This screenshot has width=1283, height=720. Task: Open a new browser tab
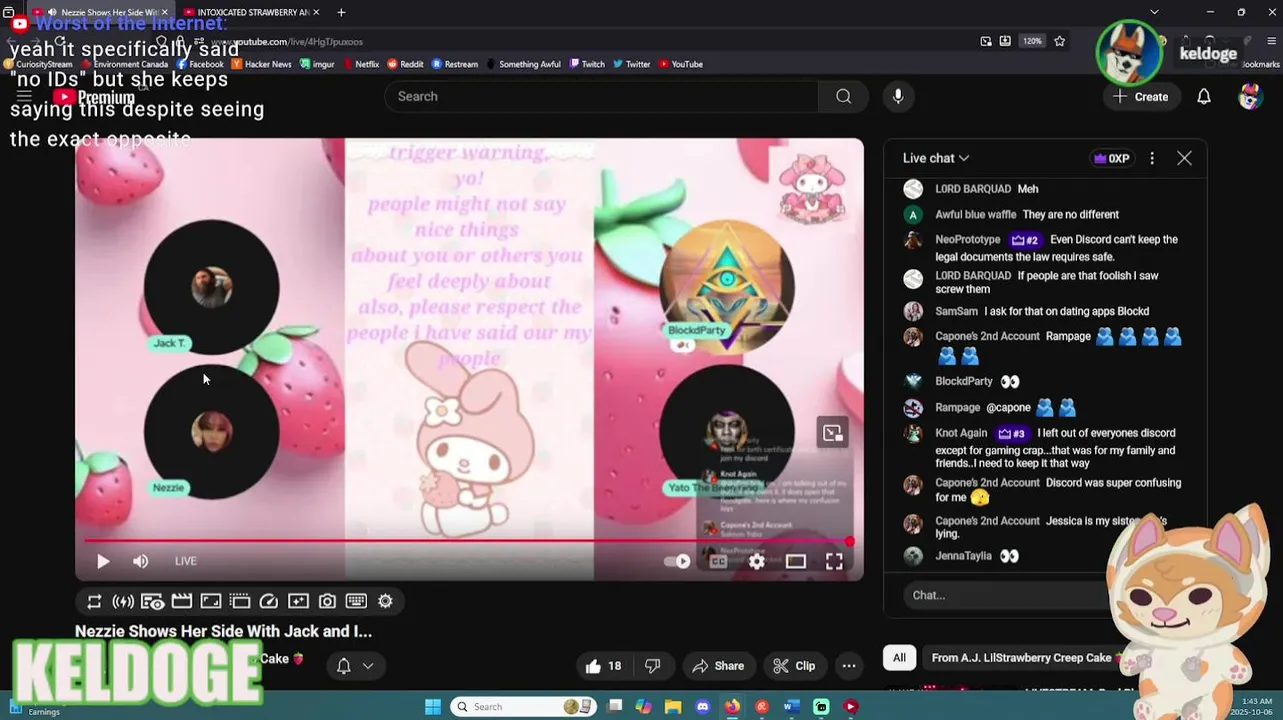[x=341, y=12]
